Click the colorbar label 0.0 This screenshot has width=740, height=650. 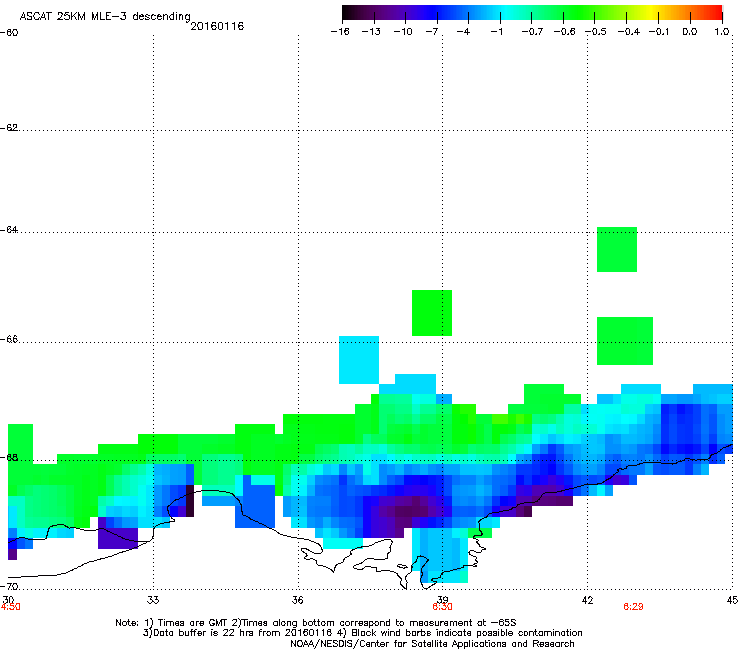click(x=690, y=32)
